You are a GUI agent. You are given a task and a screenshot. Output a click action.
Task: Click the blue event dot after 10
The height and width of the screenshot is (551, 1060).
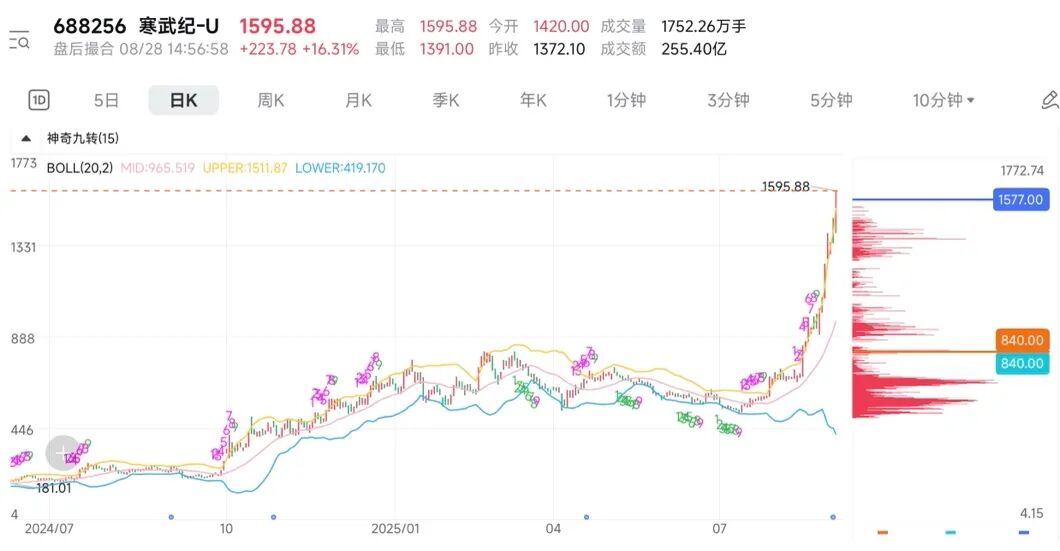tap(273, 517)
